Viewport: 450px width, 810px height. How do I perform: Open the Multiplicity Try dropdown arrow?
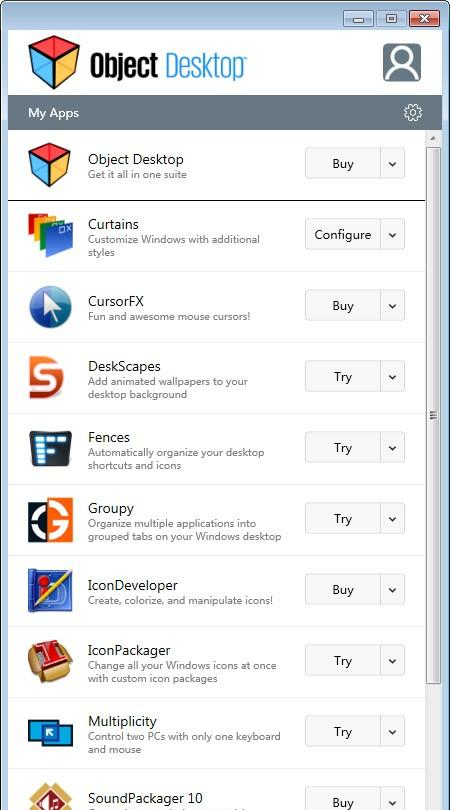click(x=393, y=731)
